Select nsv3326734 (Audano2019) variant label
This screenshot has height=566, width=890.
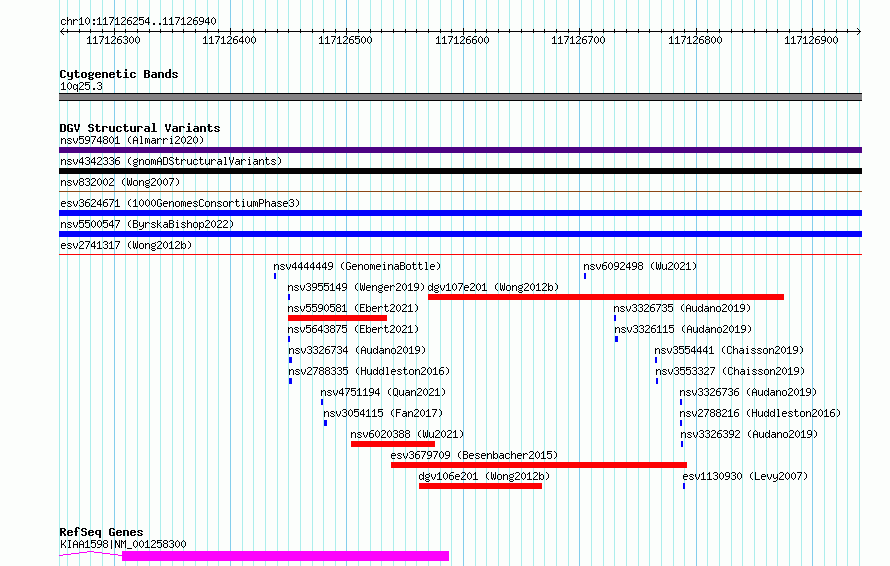(357, 350)
